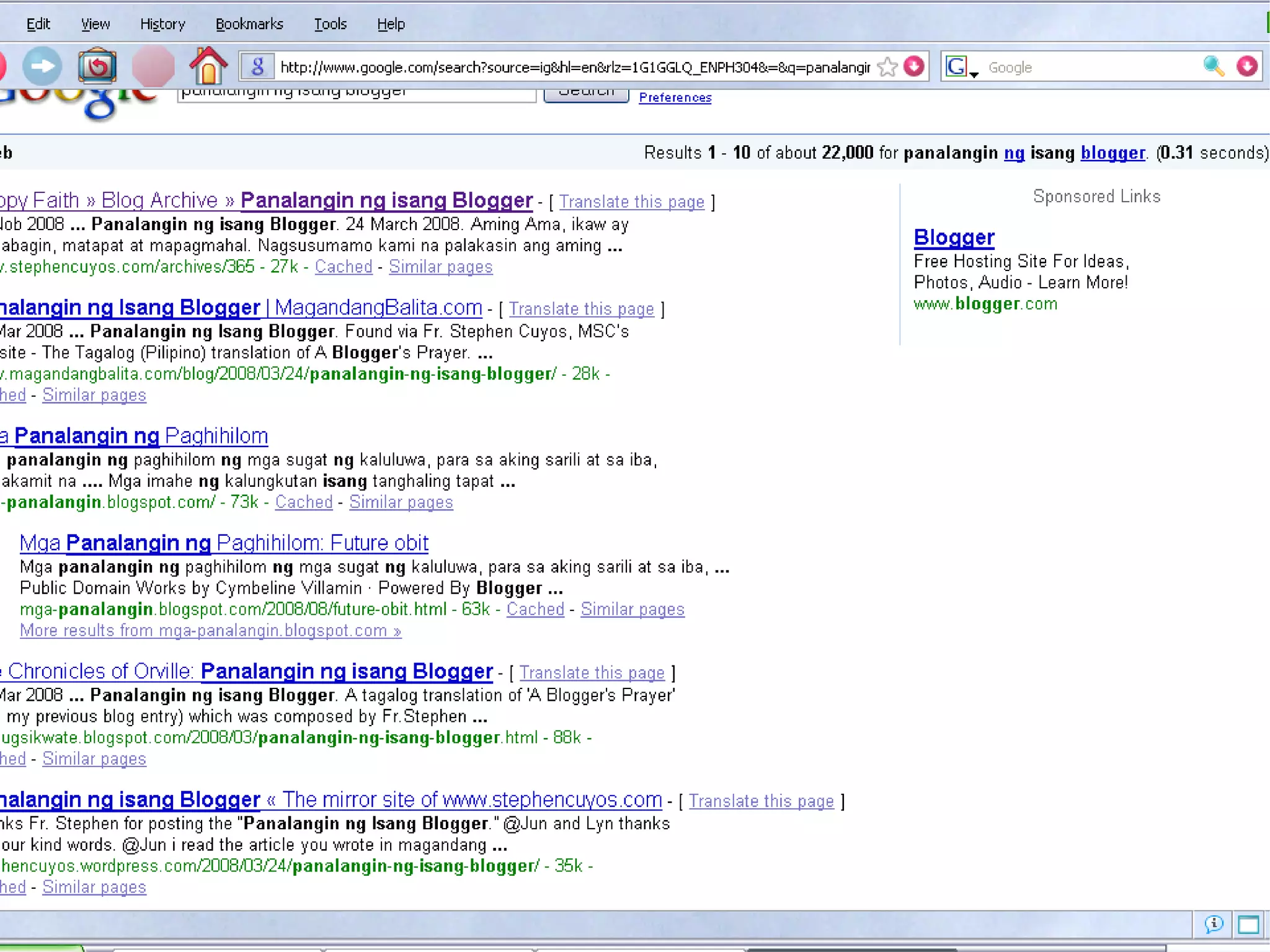Click the Forward arrow navigation button
Screen dimensions: 1270x952
coord(42,66)
